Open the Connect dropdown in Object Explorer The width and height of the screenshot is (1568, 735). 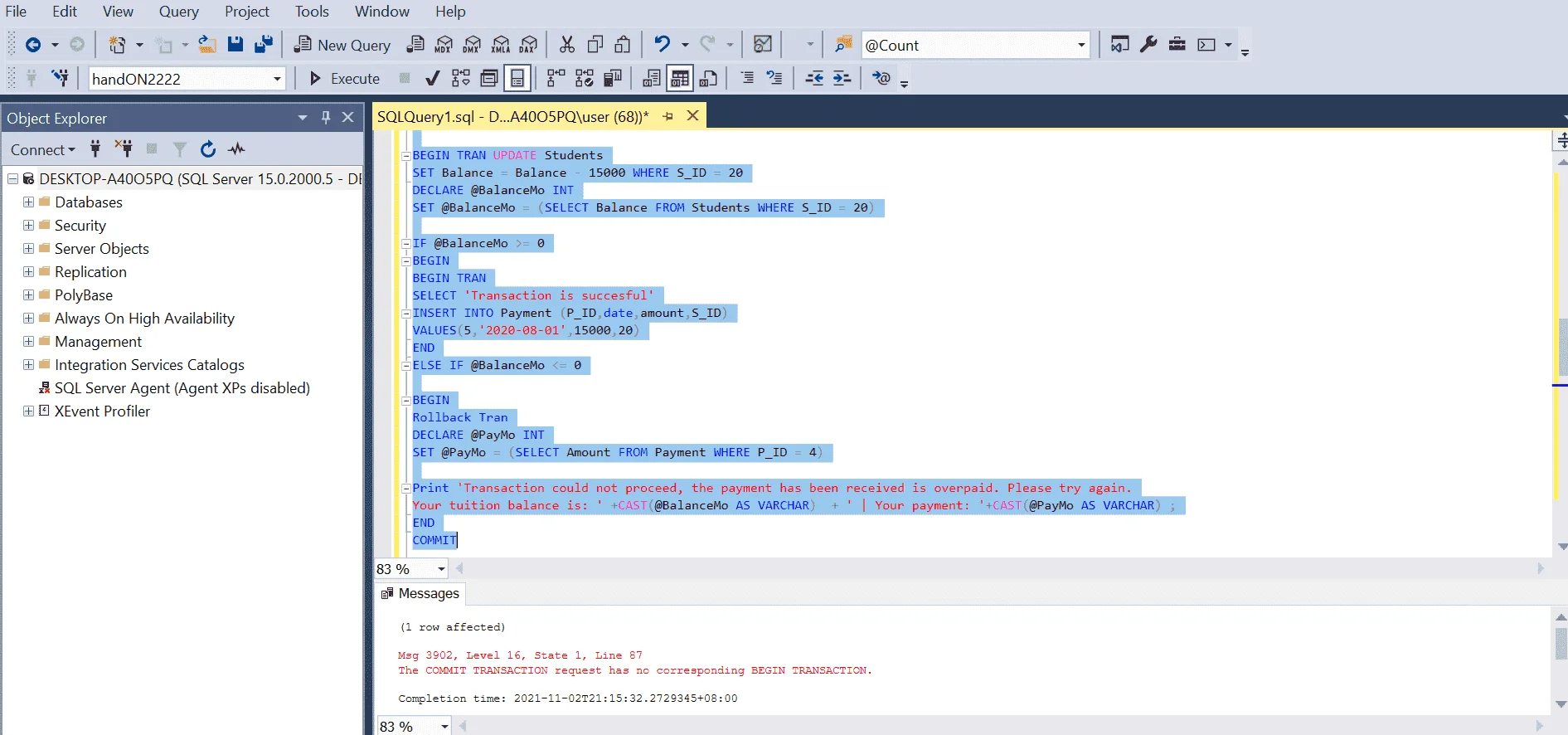pos(43,150)
